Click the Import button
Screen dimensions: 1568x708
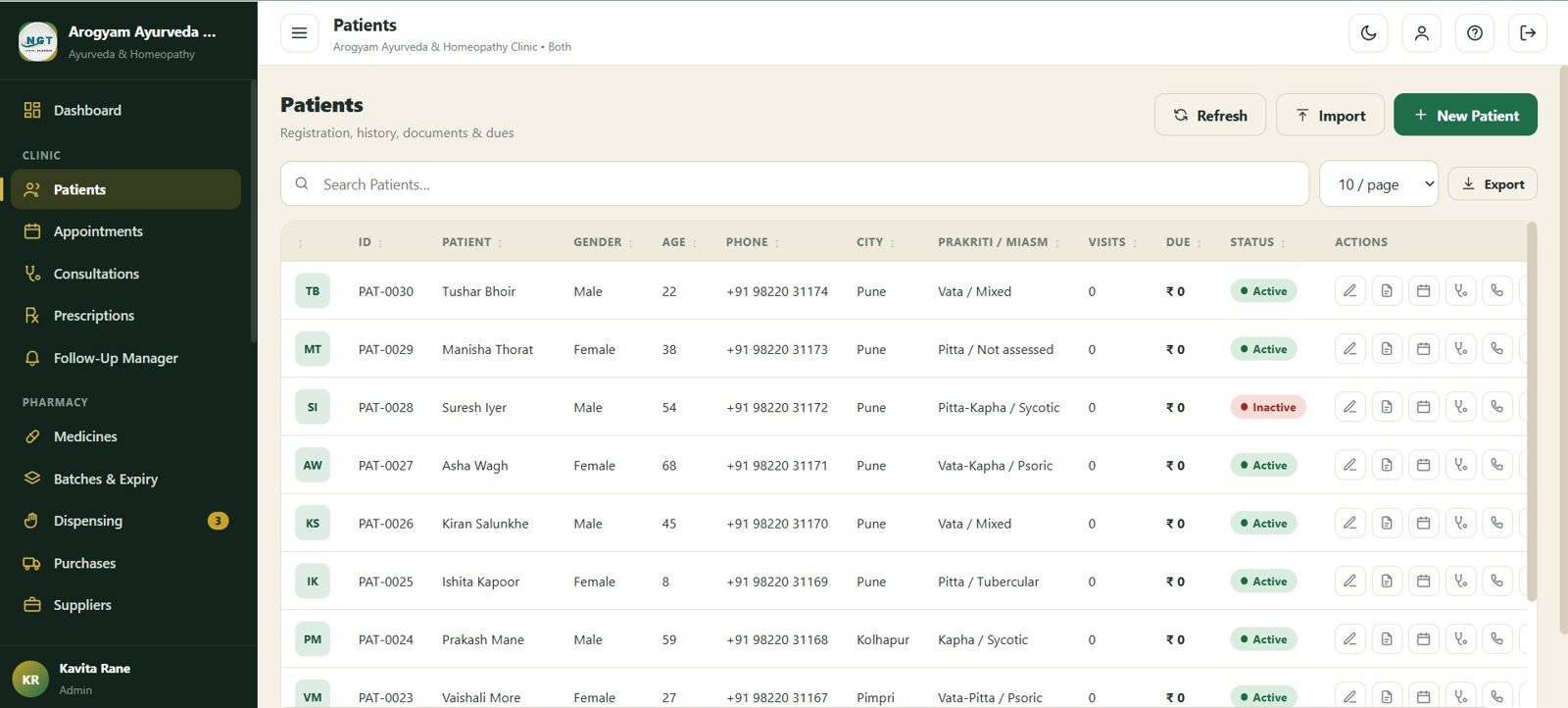(1330, 115)
